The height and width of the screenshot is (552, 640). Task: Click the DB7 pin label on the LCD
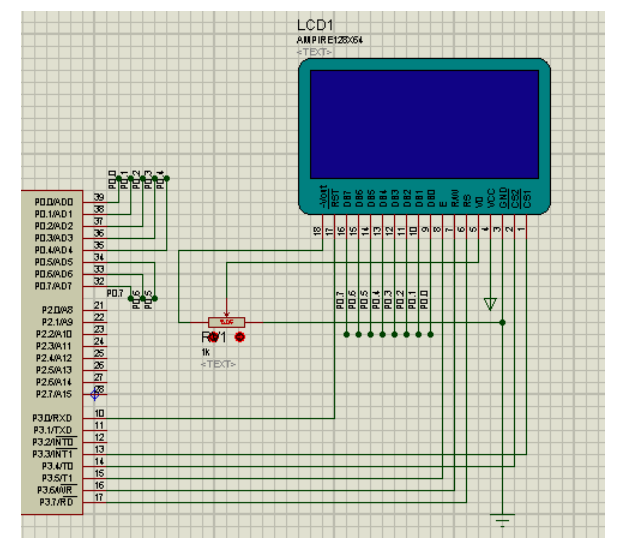(x=347, y=199)
